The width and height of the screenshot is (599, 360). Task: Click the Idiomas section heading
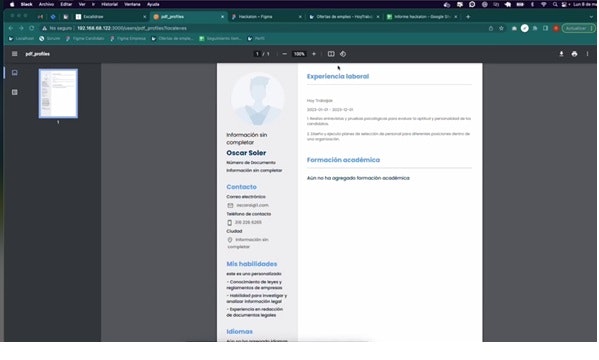click(240, 332)
